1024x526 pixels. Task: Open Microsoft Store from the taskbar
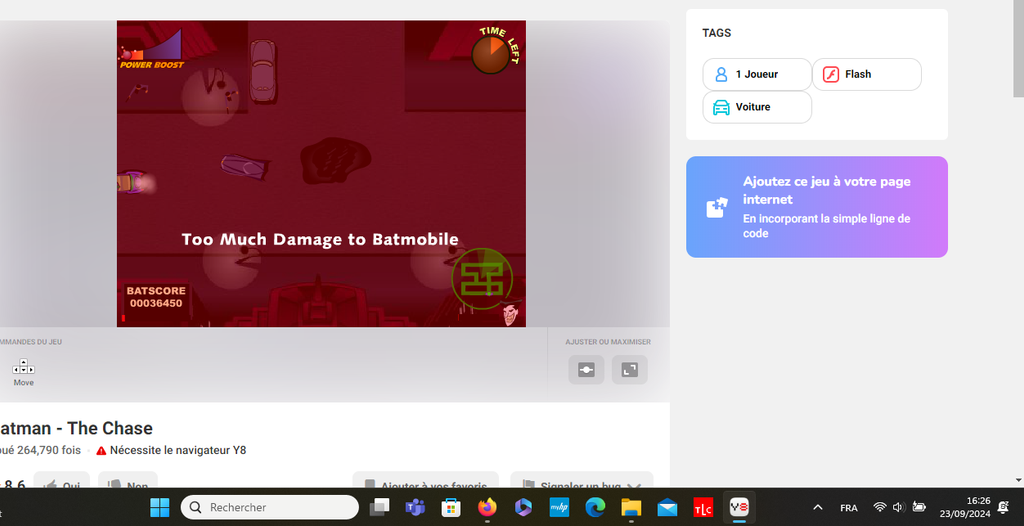point(451,507)
